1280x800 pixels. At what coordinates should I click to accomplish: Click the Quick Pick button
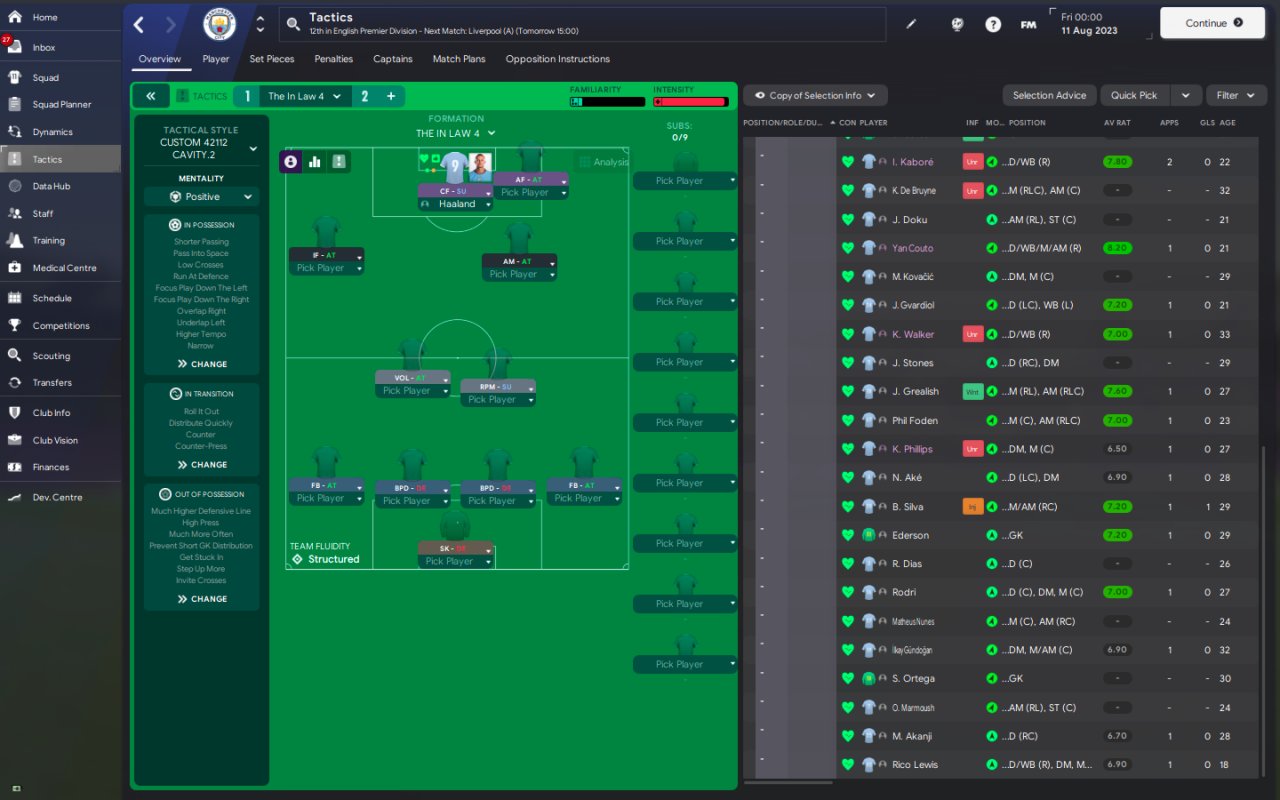tap(1135, 95)
